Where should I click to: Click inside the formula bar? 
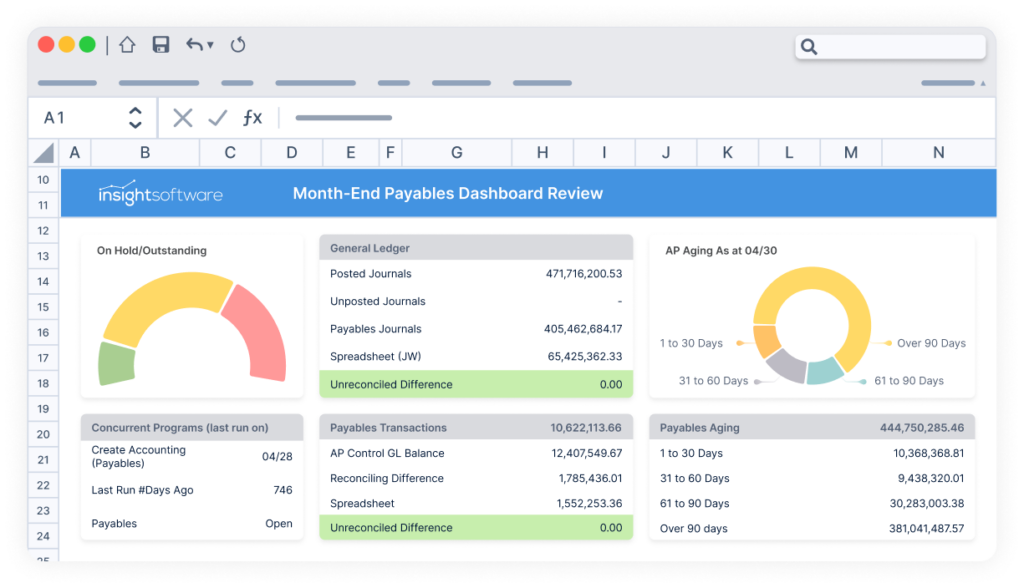[450, 117]
